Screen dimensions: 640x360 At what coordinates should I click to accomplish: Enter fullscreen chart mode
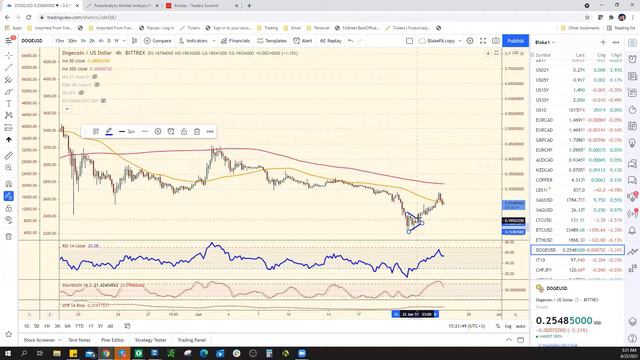tap(483, 41)
